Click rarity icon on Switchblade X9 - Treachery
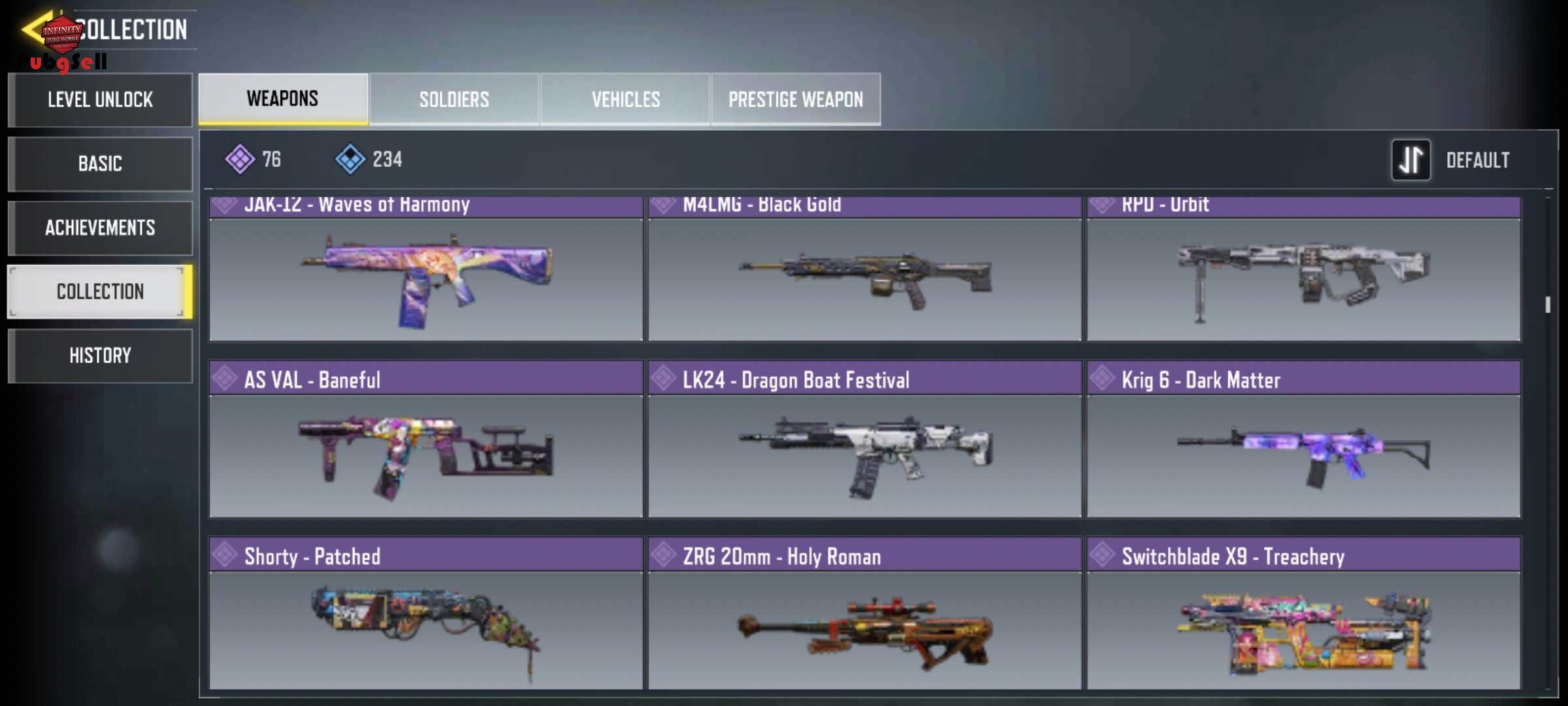1568x706 pixels. tap(1102, 554)
